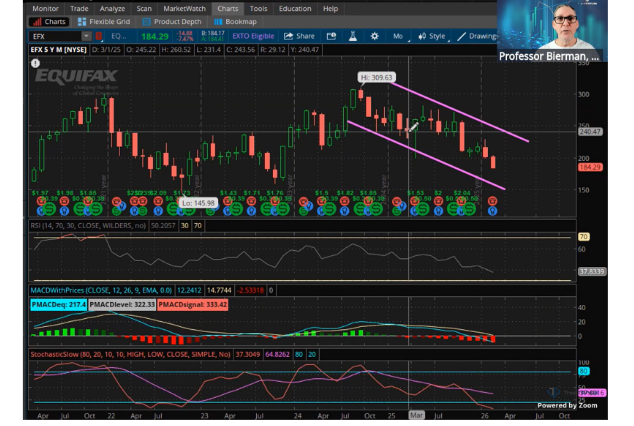634x426 pixels.
Task: Click the red 184.29 last price axis label
Action: pos(590,167)
